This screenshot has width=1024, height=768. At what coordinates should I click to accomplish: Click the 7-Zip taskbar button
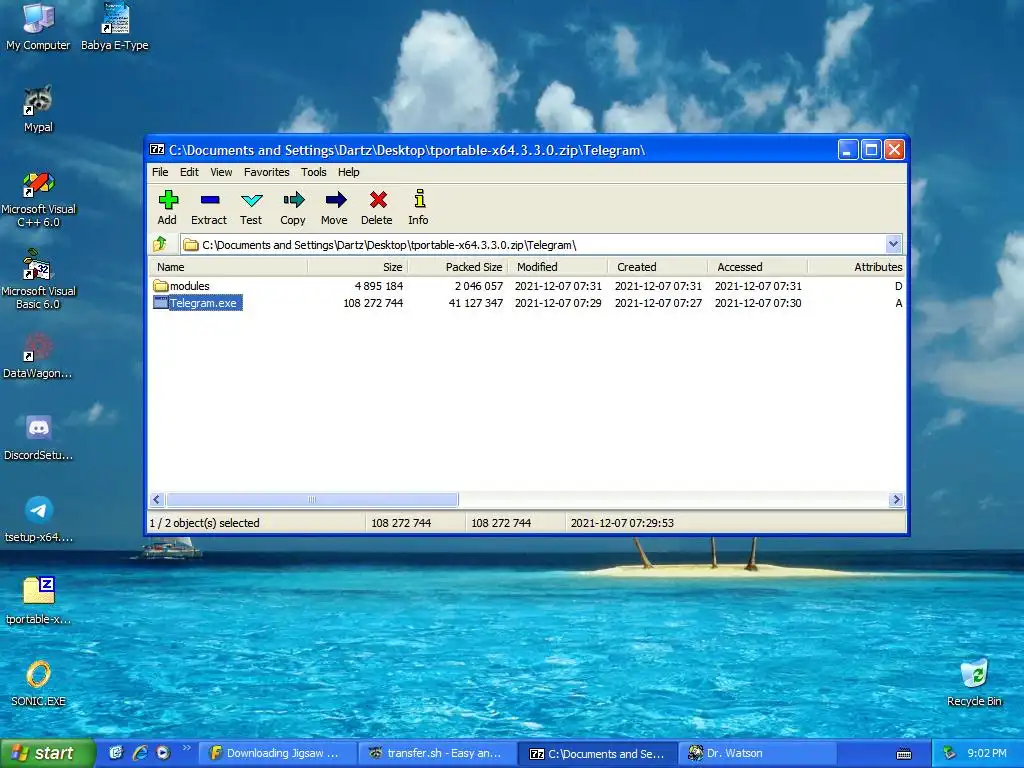tap(599, 753)
